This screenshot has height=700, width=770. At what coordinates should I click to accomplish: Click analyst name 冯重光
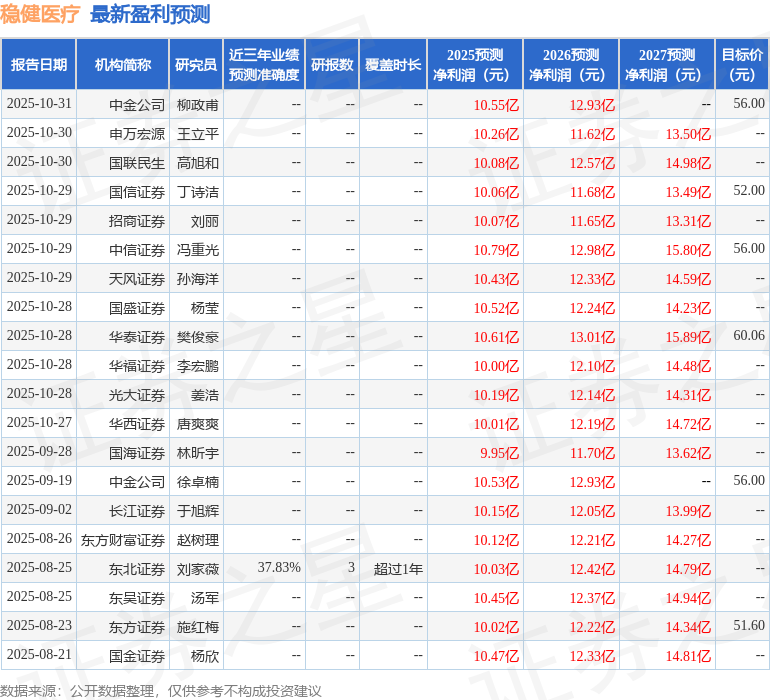point(198,249)
